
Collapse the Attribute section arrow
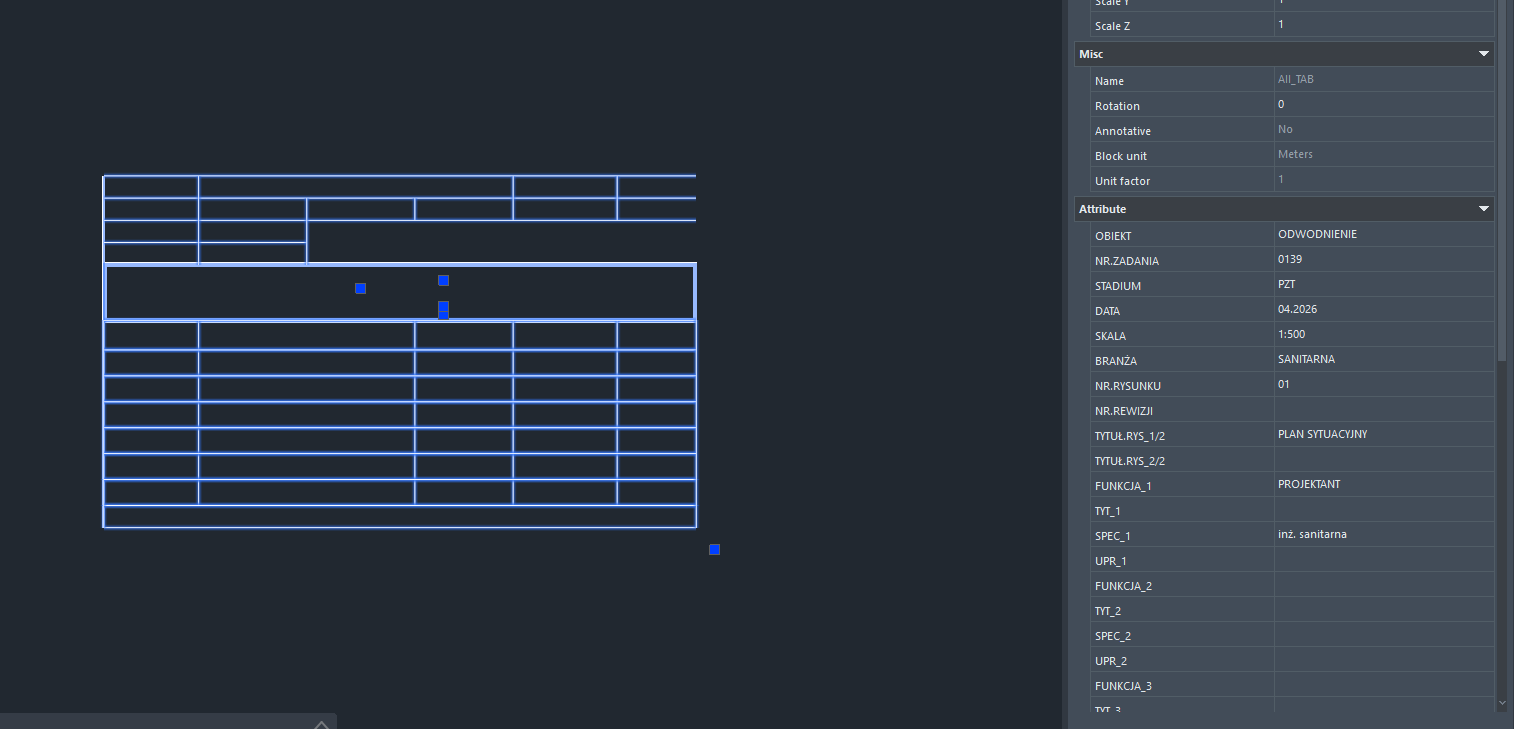point(1483,209)
